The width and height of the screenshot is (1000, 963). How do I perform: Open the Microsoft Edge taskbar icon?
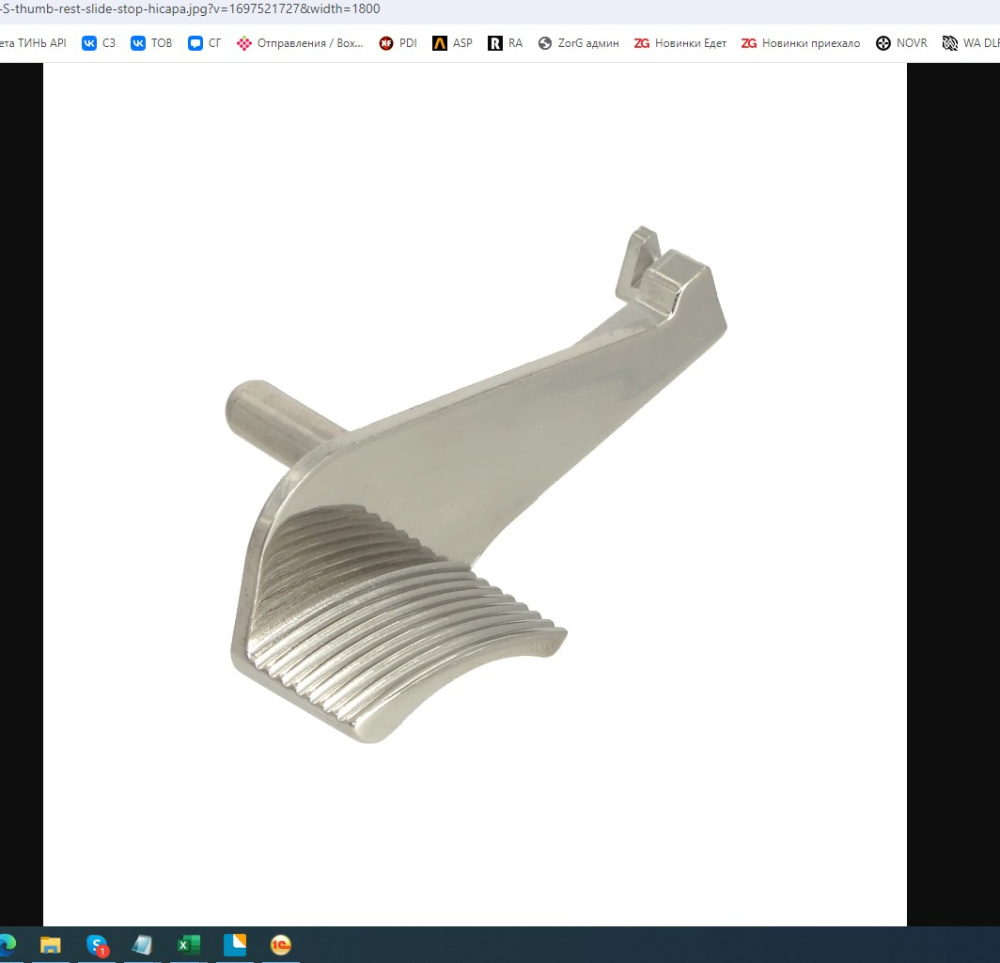tap(8, 945)
